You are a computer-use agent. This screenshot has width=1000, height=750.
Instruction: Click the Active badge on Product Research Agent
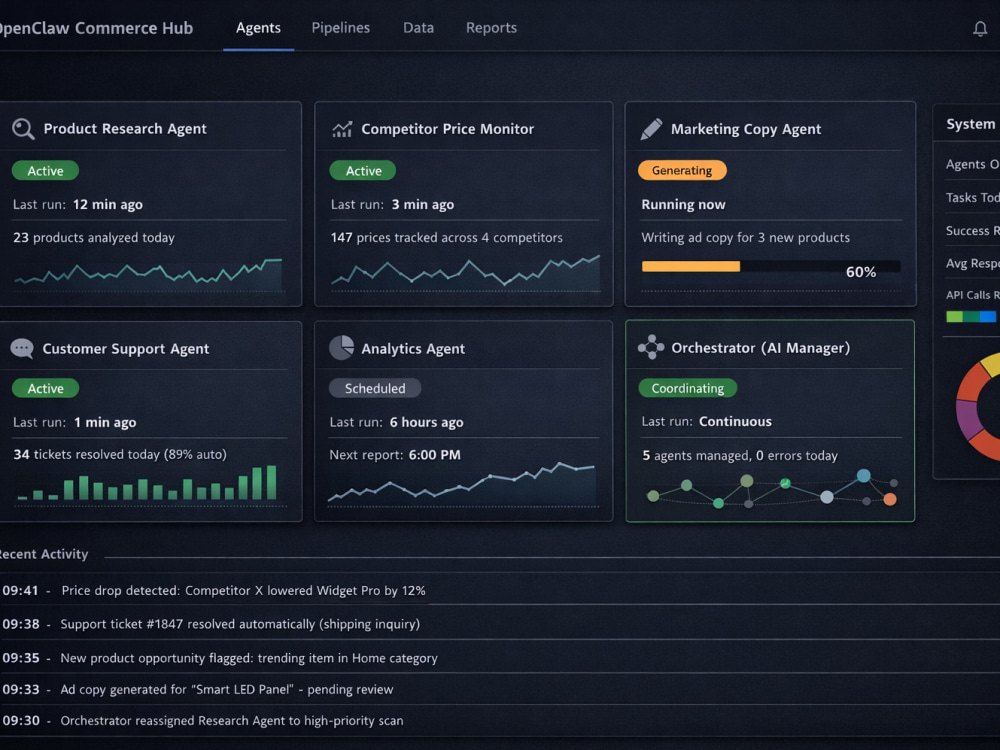[45, 171]
